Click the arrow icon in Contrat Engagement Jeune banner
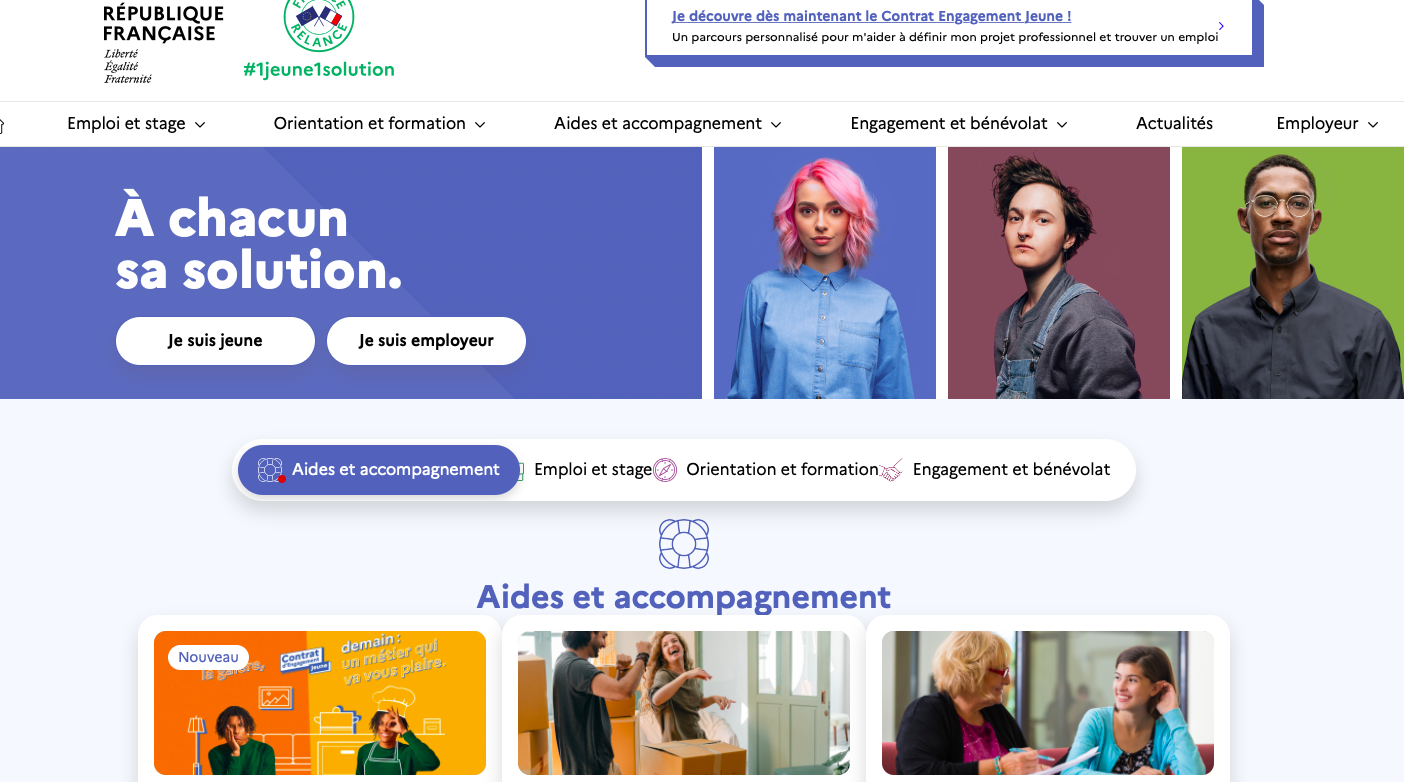This screenshot has height=782, width=1404. coord(1221,26)
